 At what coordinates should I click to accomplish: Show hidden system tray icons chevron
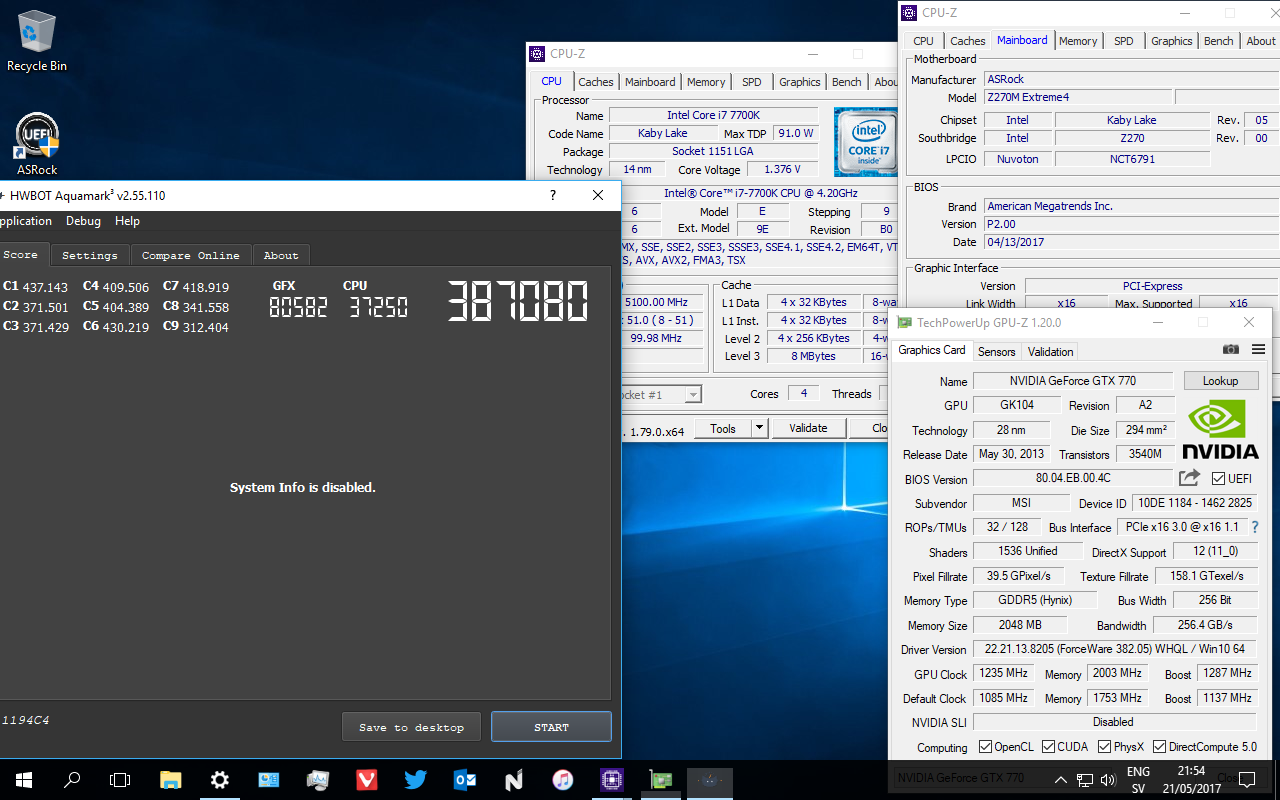(1061, 780)
